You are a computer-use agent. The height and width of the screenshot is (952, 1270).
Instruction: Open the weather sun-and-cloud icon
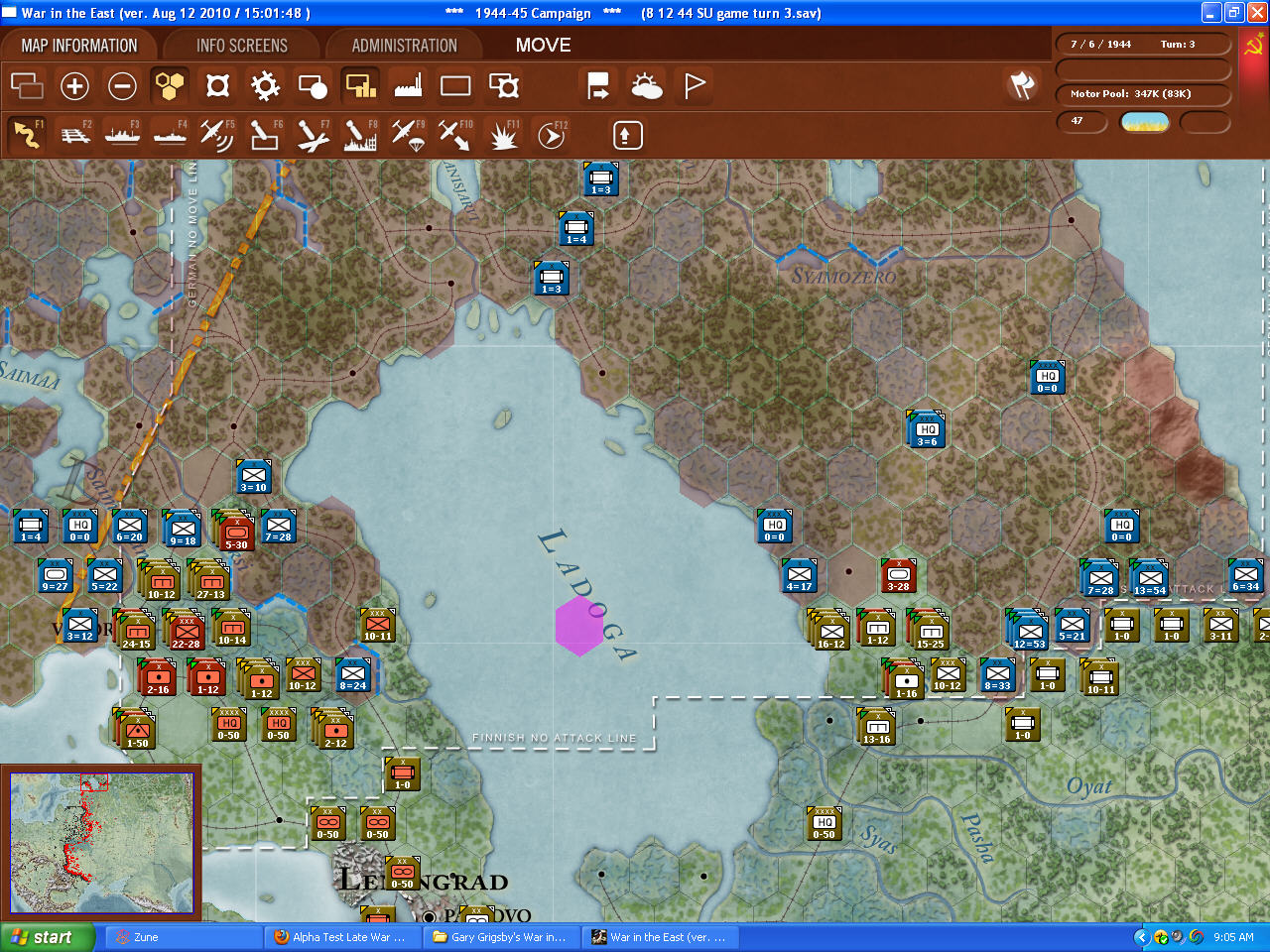pyautogui.click(x=647, y=86)
